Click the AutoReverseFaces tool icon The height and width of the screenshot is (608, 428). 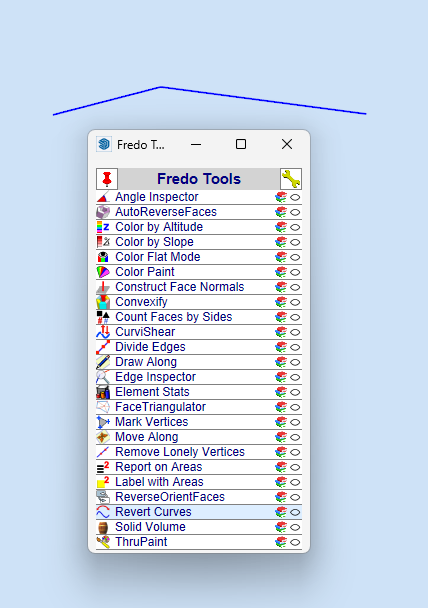[103, 212]
